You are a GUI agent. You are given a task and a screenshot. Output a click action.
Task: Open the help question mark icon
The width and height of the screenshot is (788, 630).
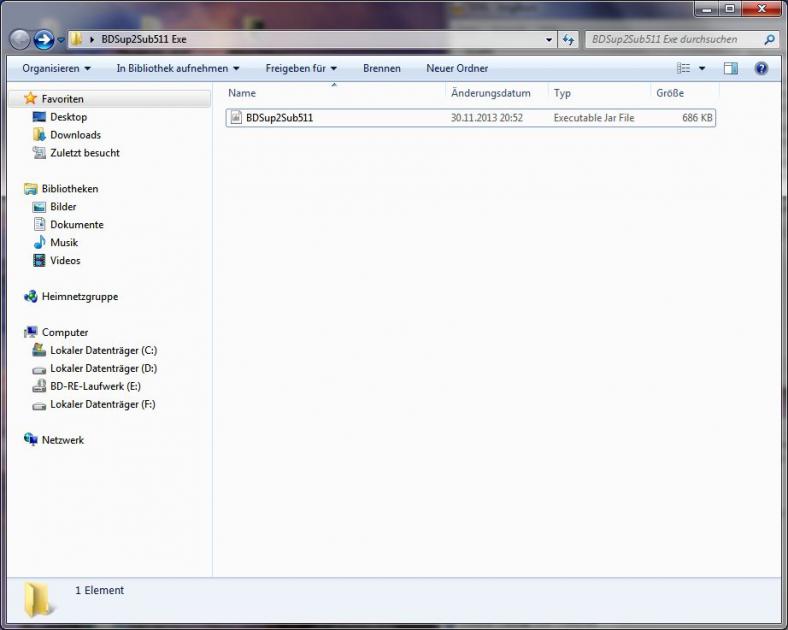[761, 68]
